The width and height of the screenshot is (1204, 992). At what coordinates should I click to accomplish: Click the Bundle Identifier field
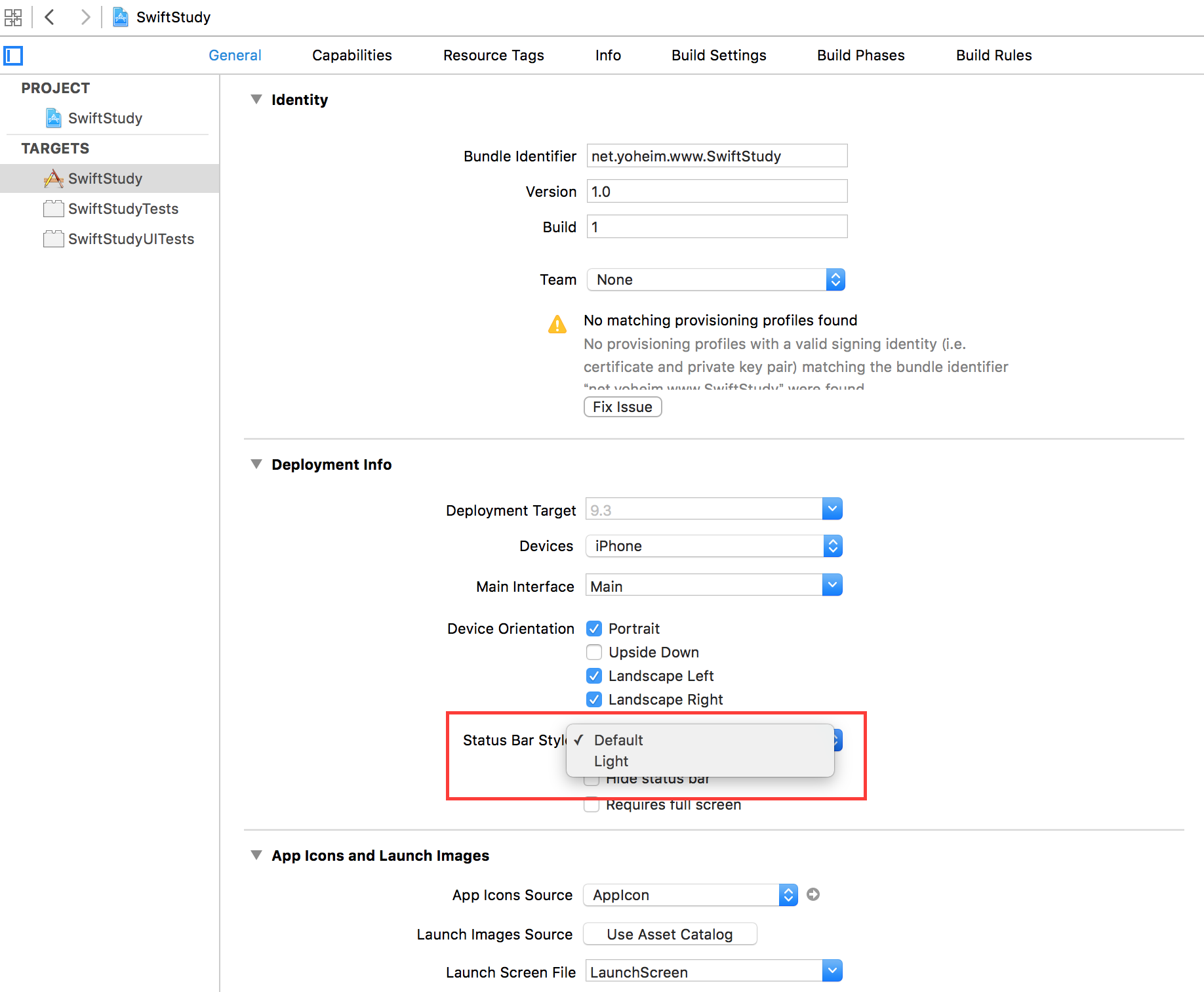[717, 155]
